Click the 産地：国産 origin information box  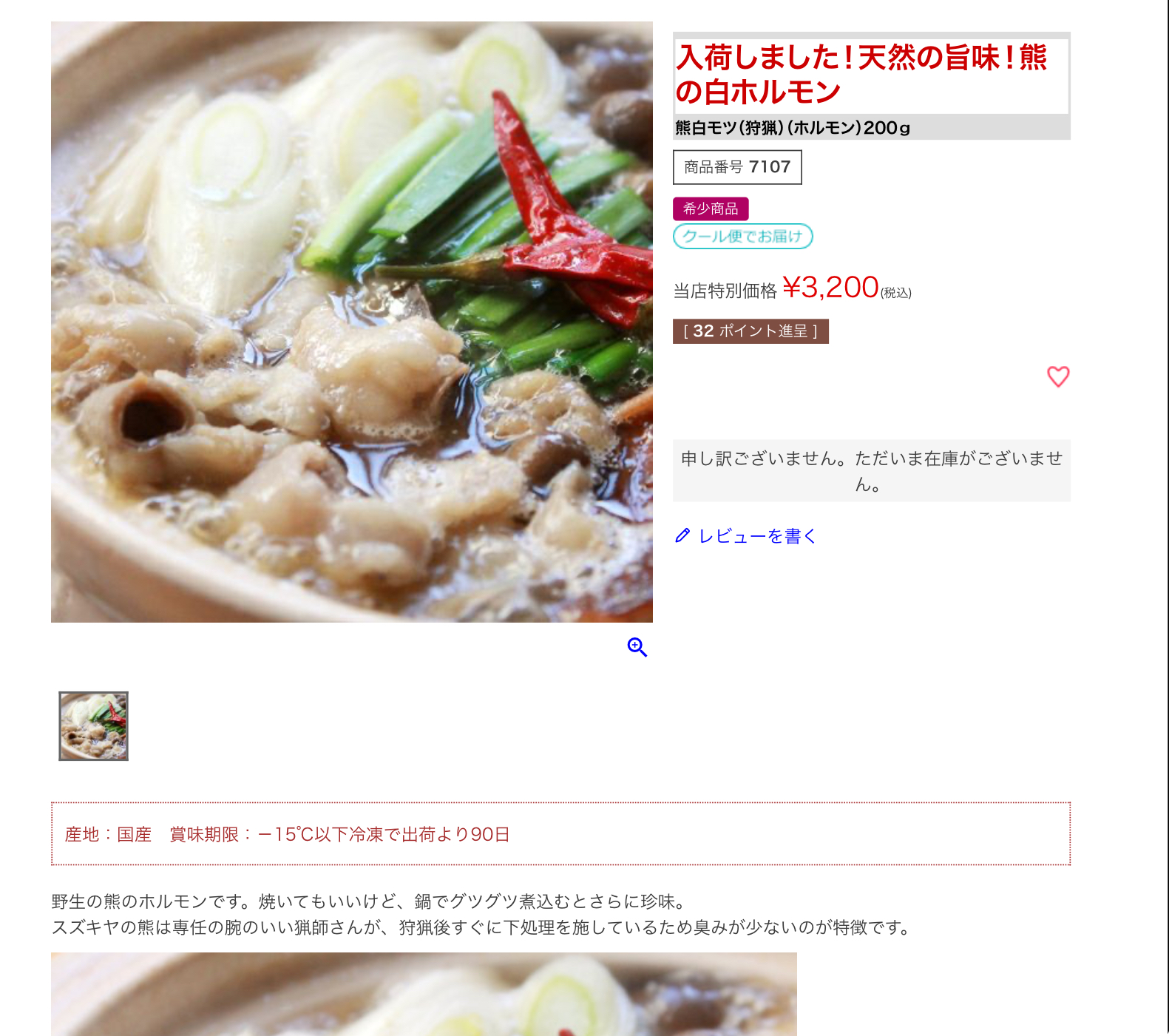click(x=560, y=833)
